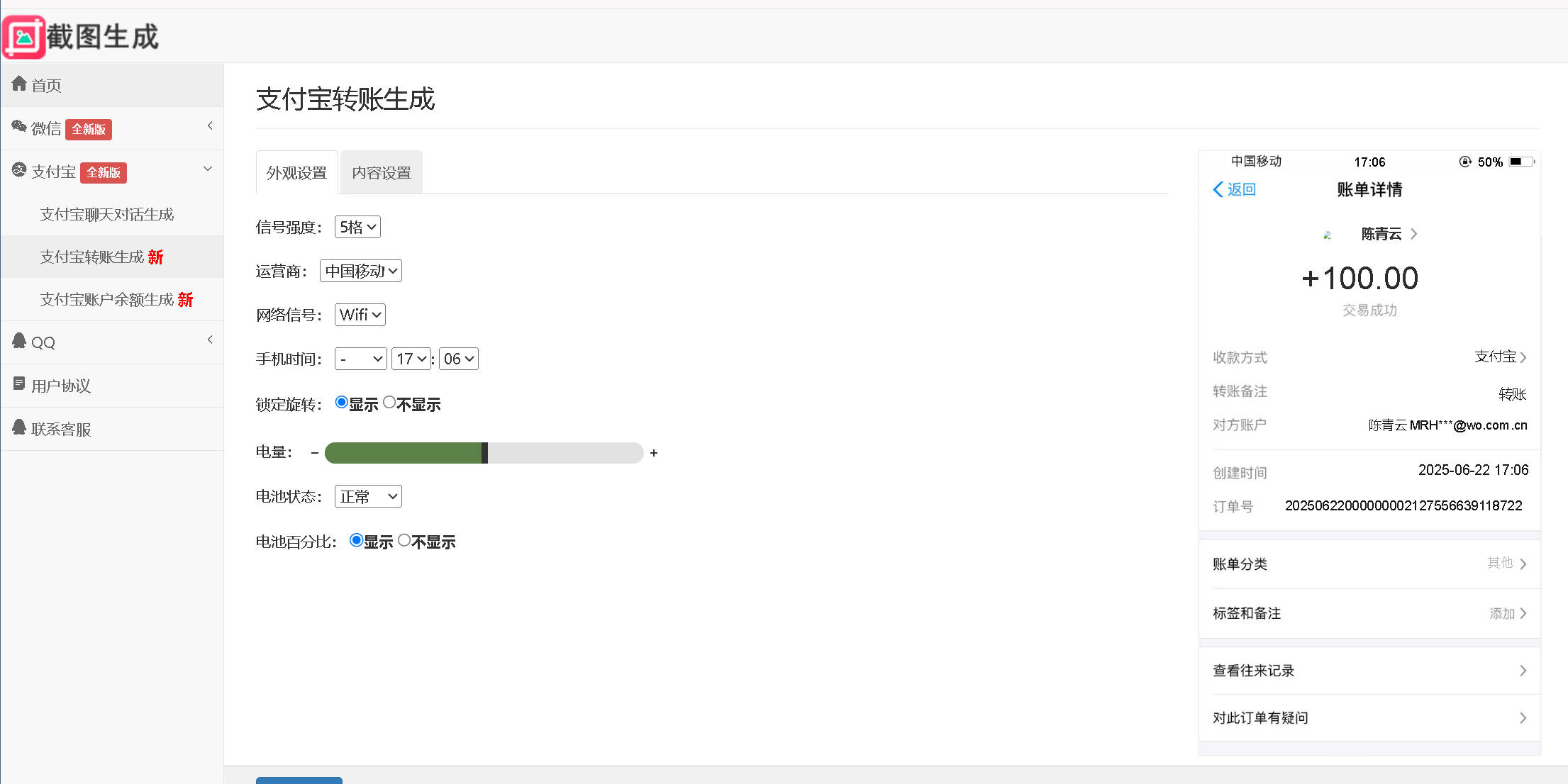Image resolution: width=1568 pixels, height=784 pixels.
Task: Click the 联系客服 icon
Action: click(x=19, y=427)
